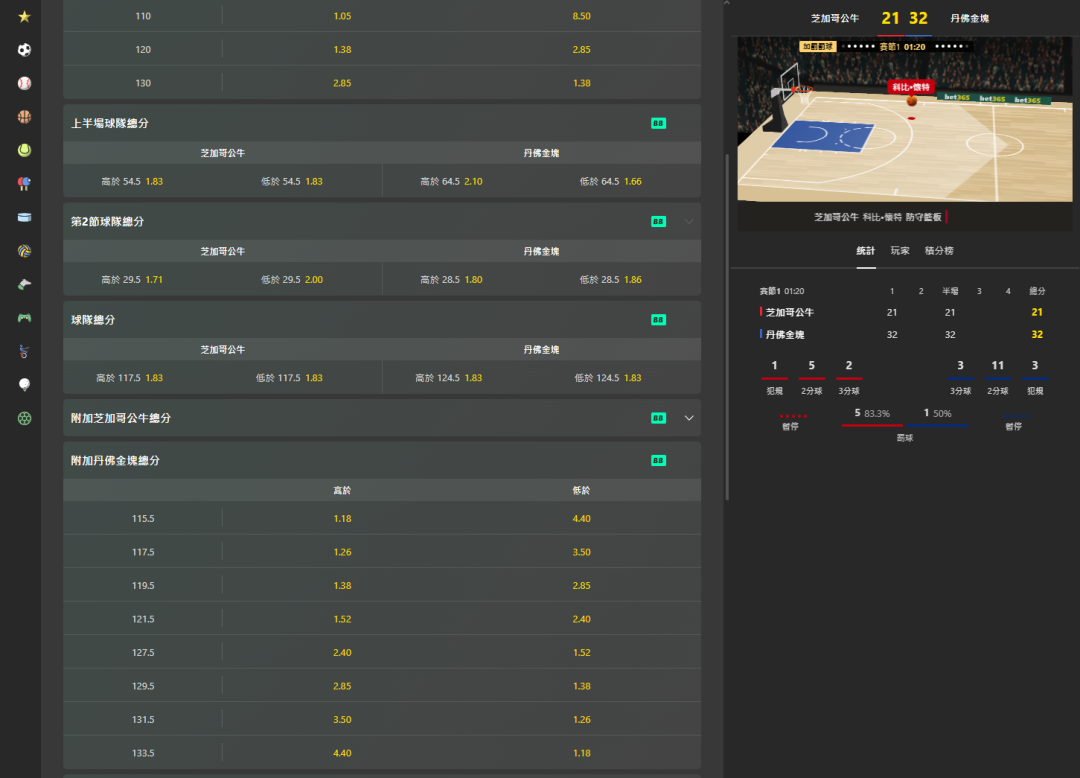The image size is (1080, 778).
Task: Select 高於 odds 2.40 for 127.5
Action: 342,653
